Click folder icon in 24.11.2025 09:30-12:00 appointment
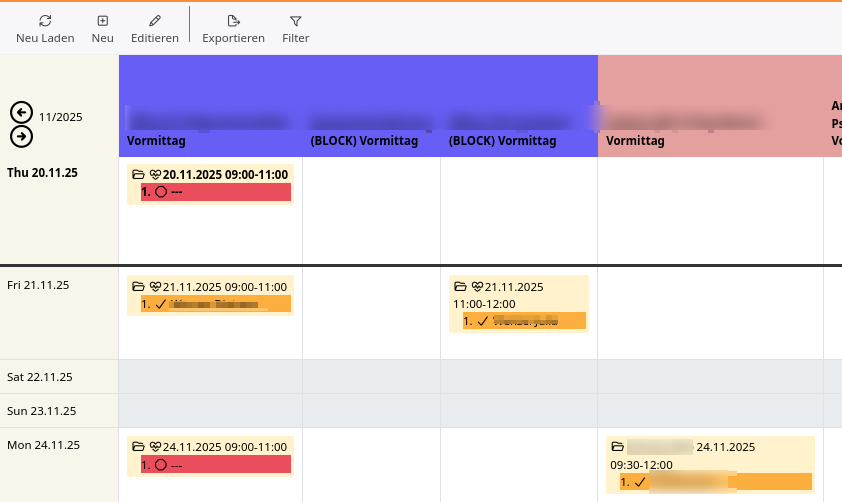 pos(618,447)
